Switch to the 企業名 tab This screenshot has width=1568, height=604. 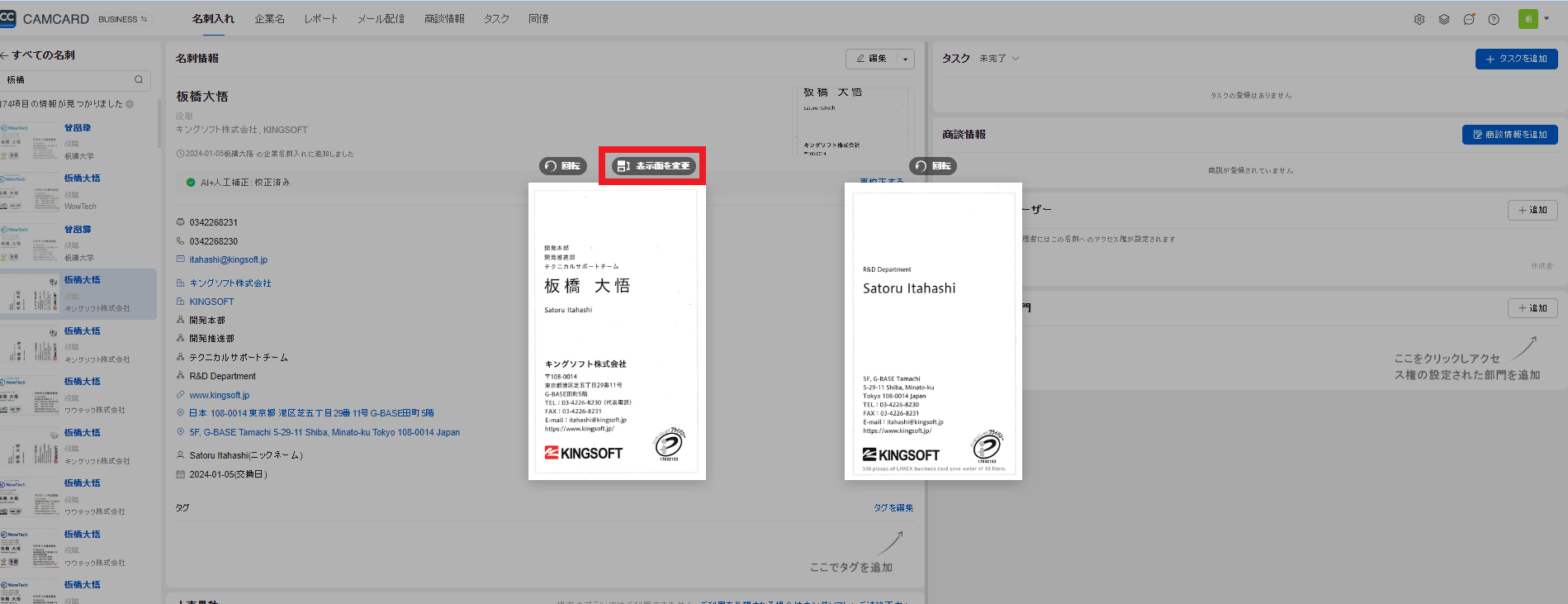(x=269, y=19)
